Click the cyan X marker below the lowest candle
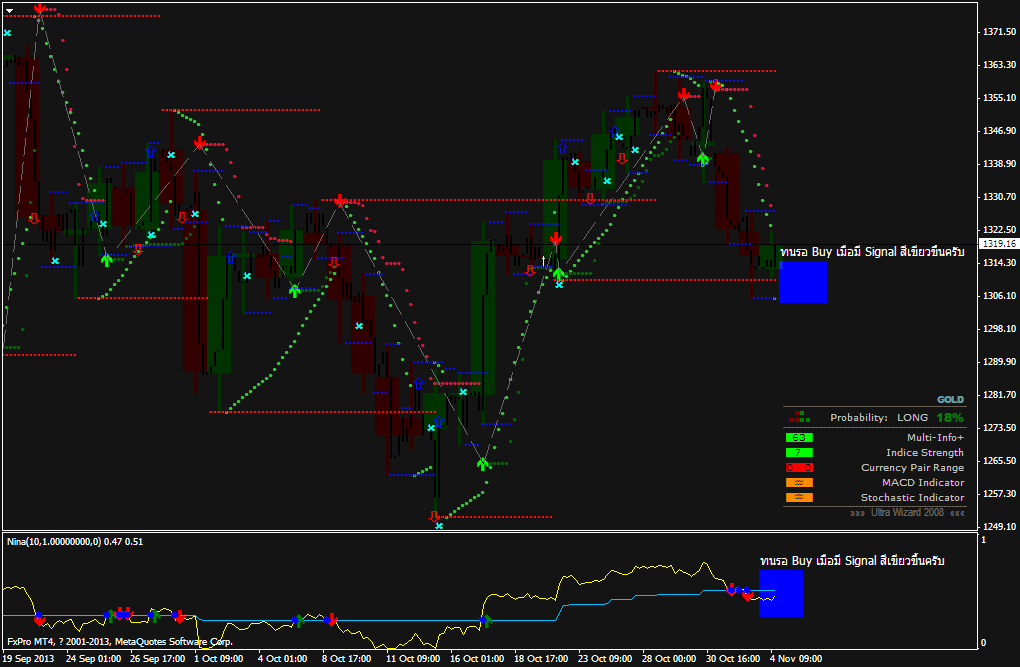This screenshot has height=667, width=1020. [439, 526]
